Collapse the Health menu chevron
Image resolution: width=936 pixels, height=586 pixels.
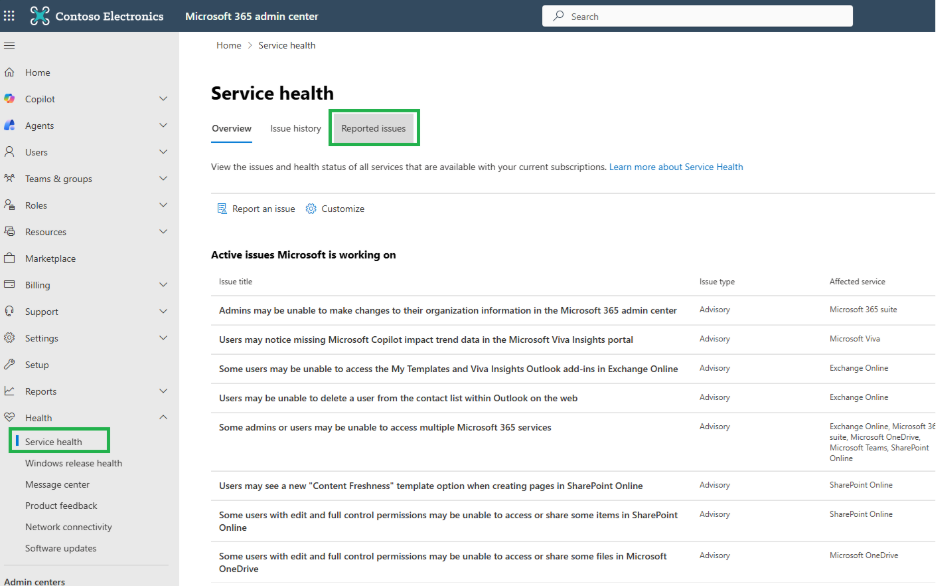[x=163, y=417]
